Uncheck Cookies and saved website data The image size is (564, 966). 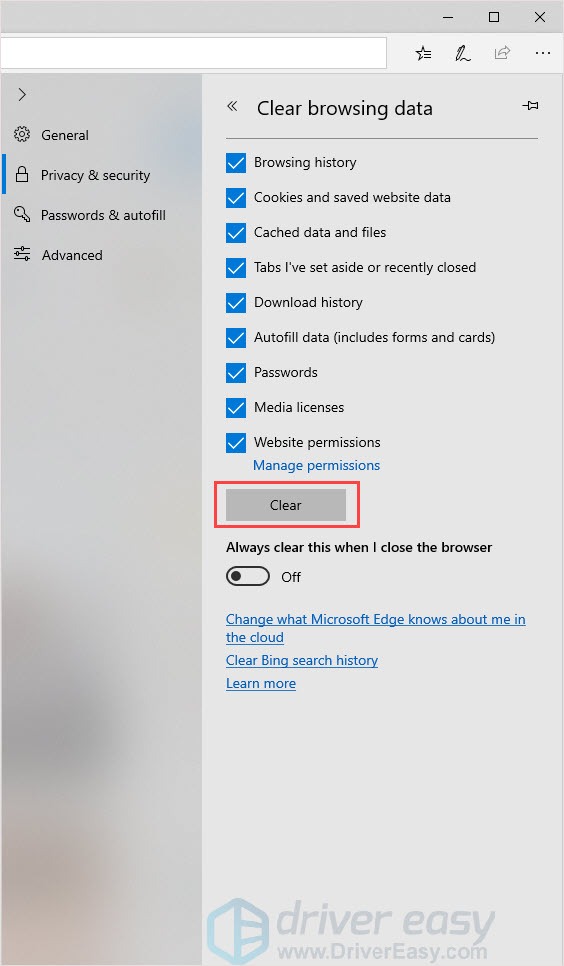point(235,198)
